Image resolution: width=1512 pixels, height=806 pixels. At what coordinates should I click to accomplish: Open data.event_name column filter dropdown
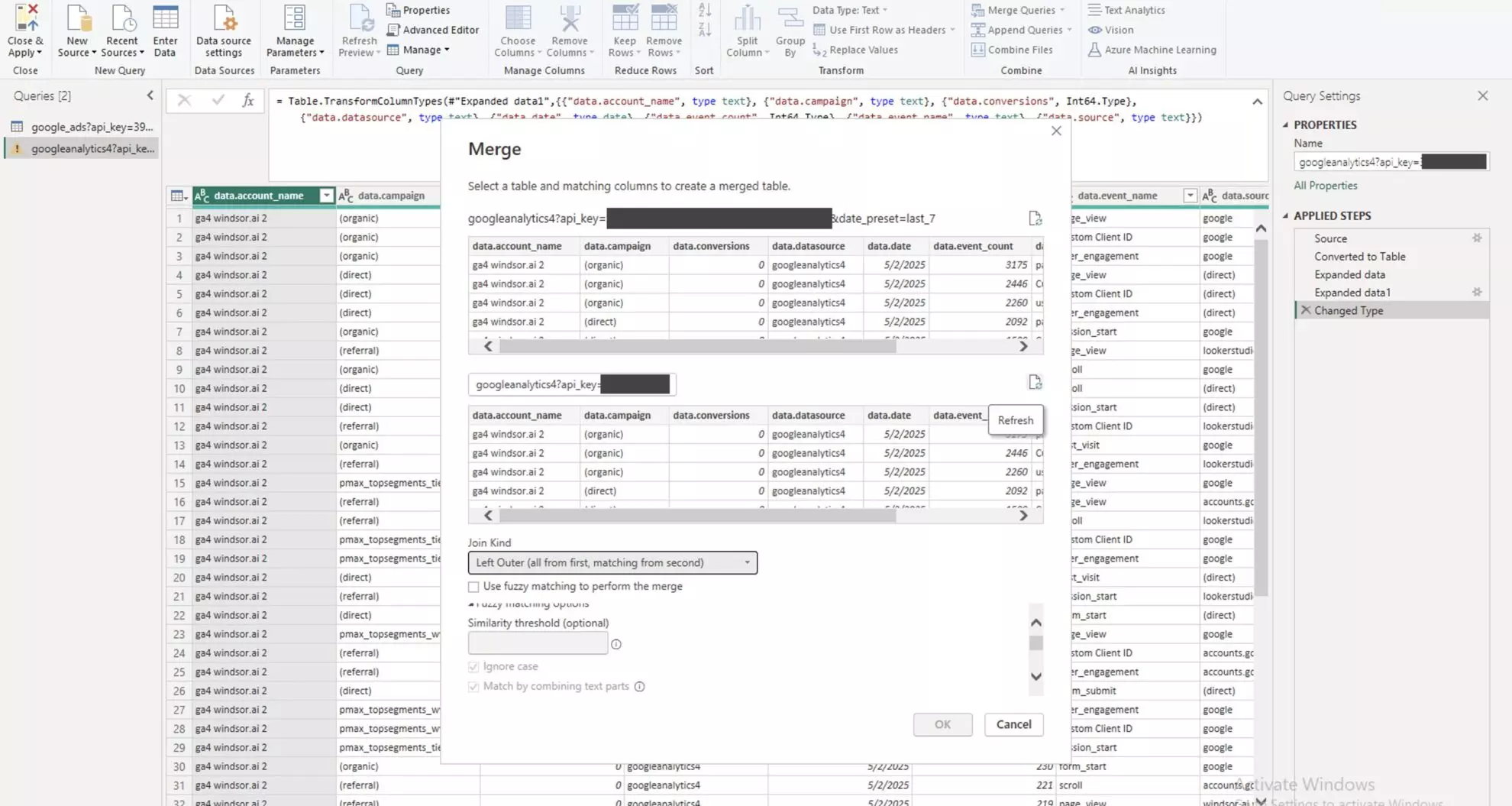(x=1190, y=196)
